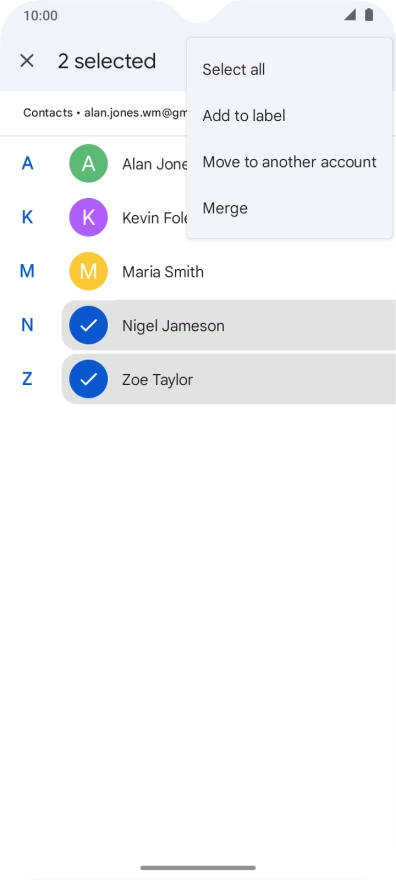This screenshot has width=396, height=880.
Task: Jump to letter A index
Action: click(x=27, y=163)
